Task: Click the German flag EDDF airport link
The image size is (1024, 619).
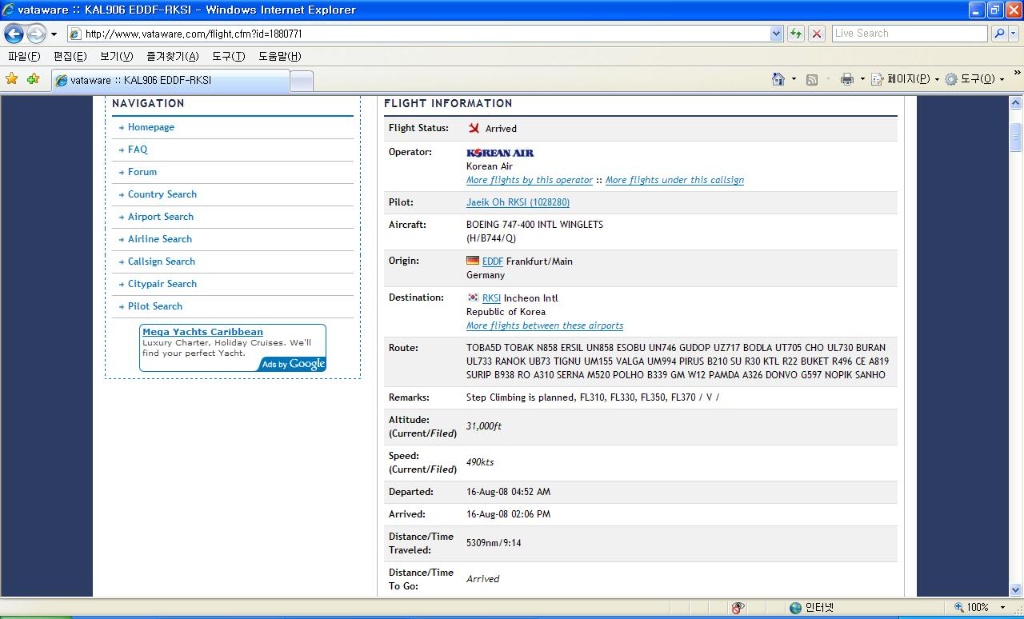Action: (x=492, y=261)
